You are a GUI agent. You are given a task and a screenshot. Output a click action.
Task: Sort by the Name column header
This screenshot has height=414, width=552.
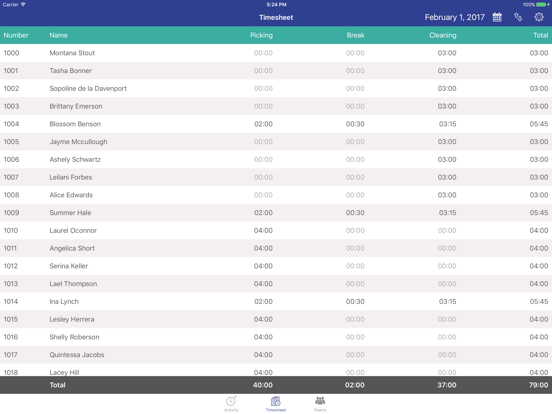click(x=58, y=35)
